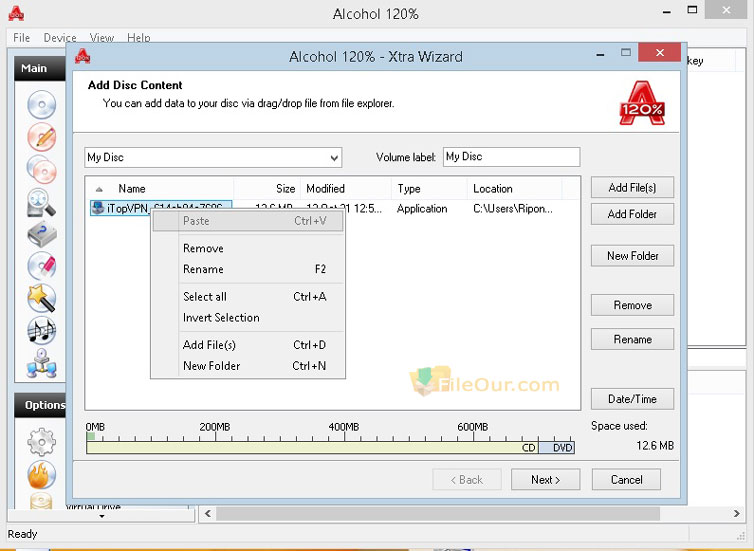Screen dimensions: 754x551
Task: Choose New Folder Ctrl+N context entry
Action: click(x=248, y=366)
